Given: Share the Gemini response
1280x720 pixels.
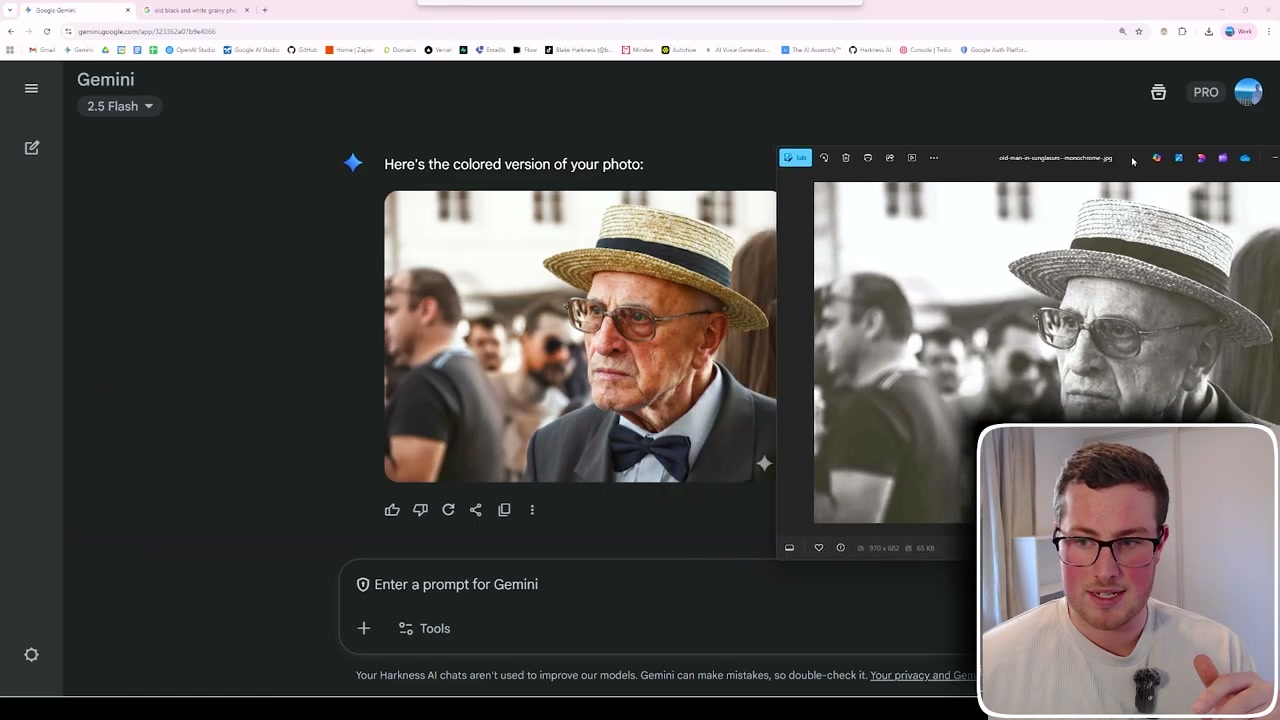Looking at the screenshot, I should 476,510.
